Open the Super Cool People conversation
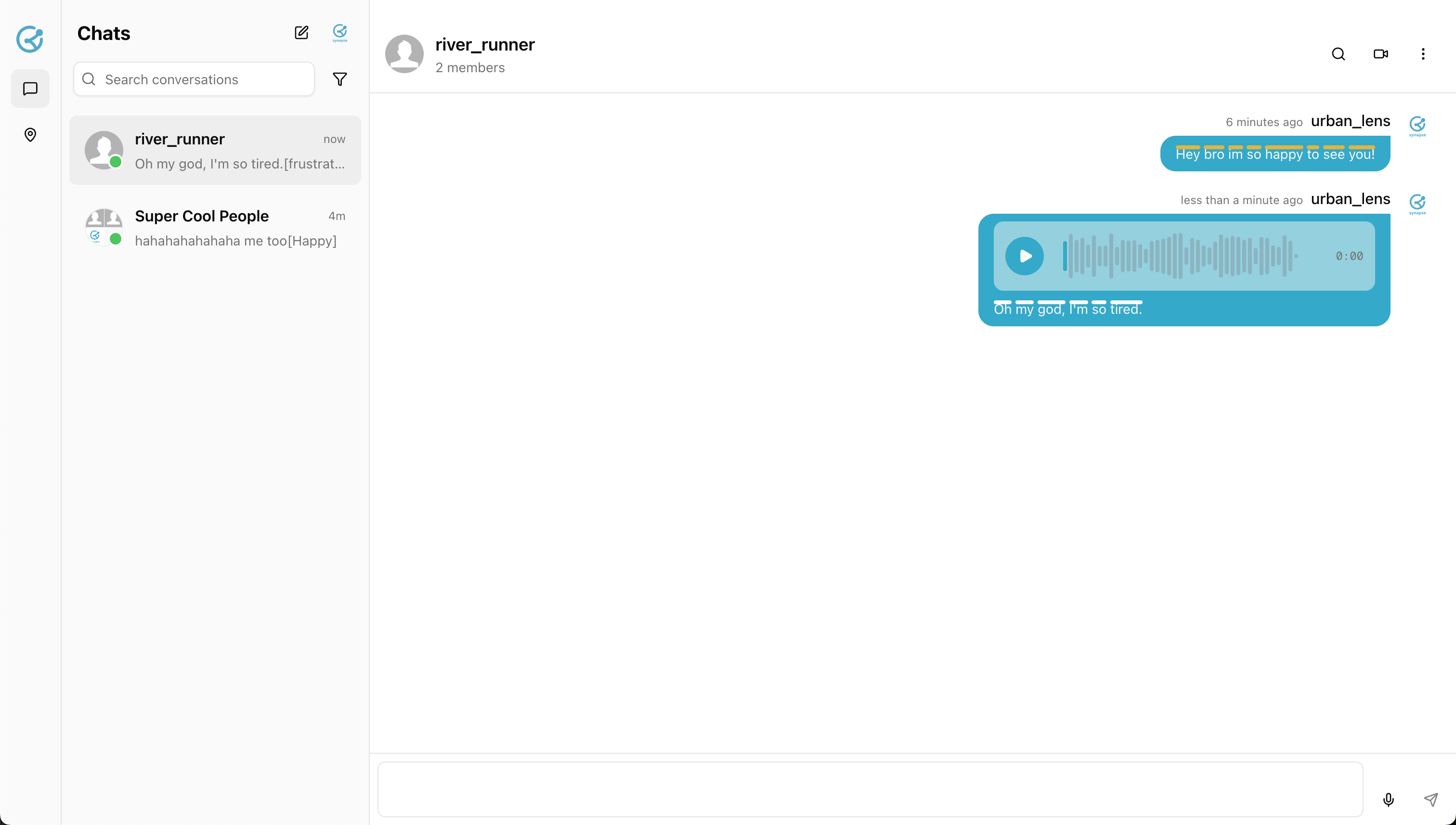The width and height of the screenshot is (1456, 825). 215,228
